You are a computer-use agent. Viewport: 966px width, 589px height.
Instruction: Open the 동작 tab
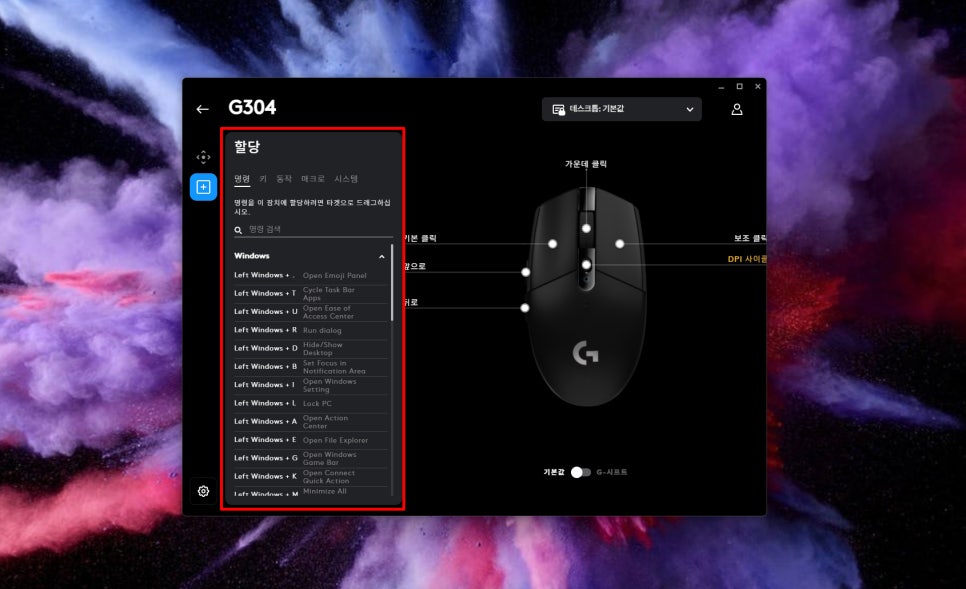point(284,179)
